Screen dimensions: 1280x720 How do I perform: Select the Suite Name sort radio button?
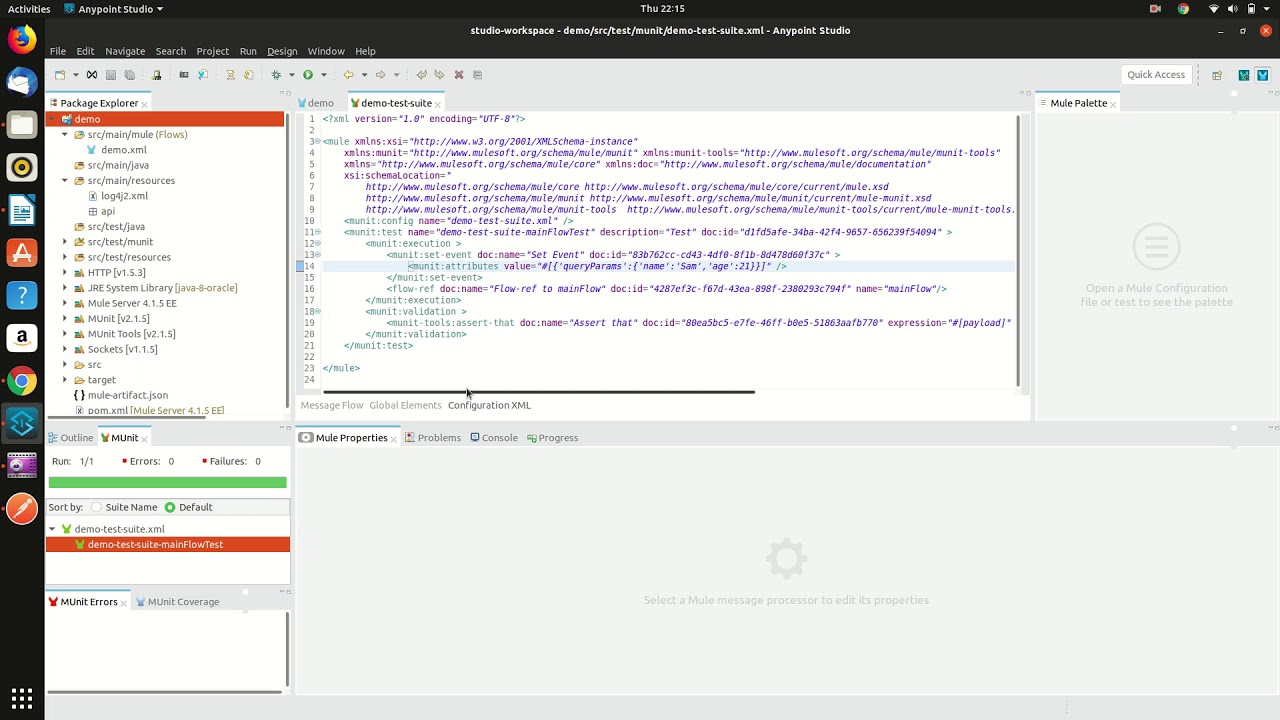(96, 507)
